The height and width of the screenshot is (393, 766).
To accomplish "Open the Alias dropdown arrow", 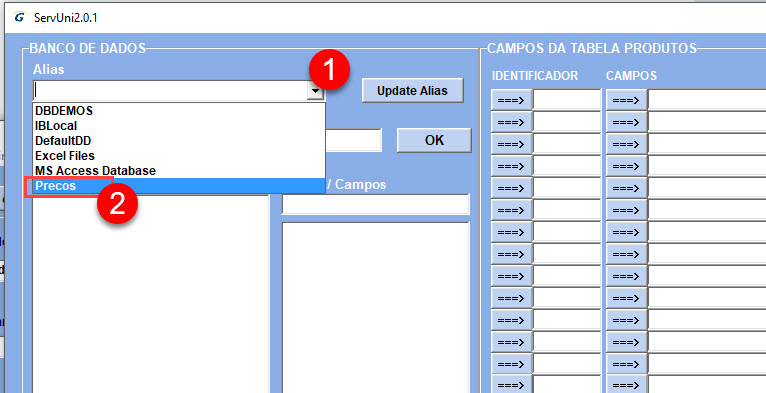I will tap(316, 91).
